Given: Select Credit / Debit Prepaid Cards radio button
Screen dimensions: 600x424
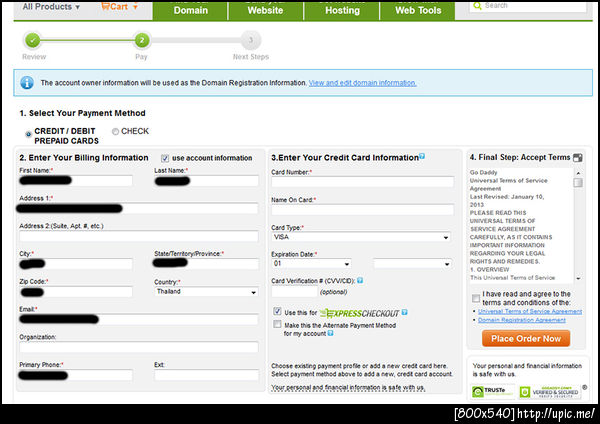Looking at the screenshot, I should (x=28, y=134).
